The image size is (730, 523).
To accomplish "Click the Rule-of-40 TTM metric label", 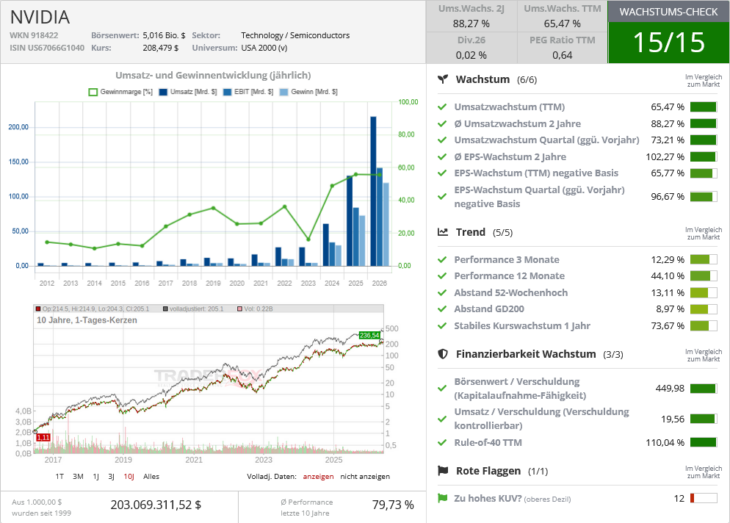I will [488, 443].
